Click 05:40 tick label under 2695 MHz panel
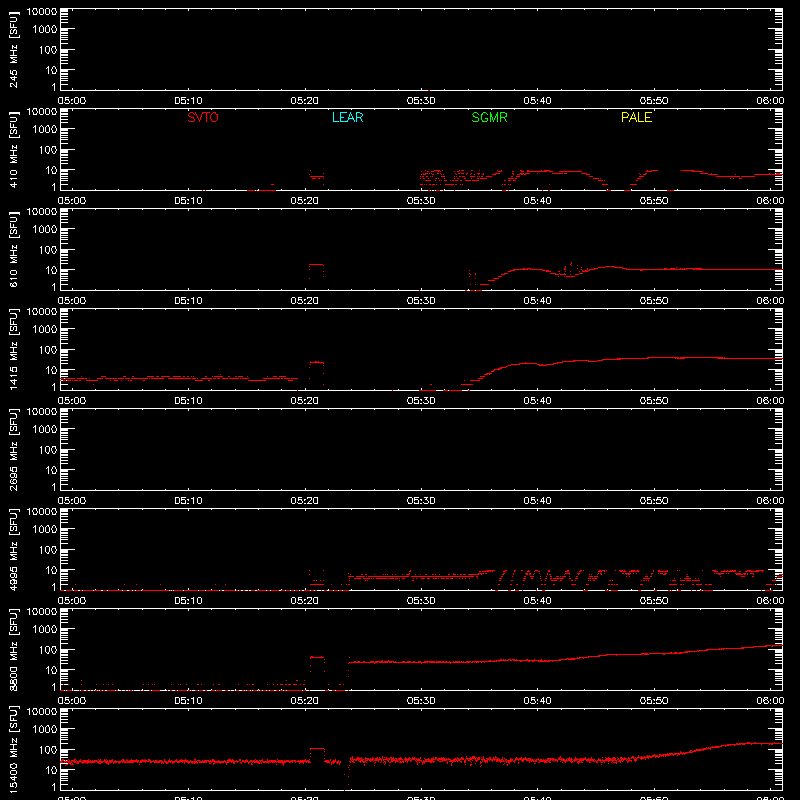Viewport: 800px width, 800px height. click(x=537, y=501)
